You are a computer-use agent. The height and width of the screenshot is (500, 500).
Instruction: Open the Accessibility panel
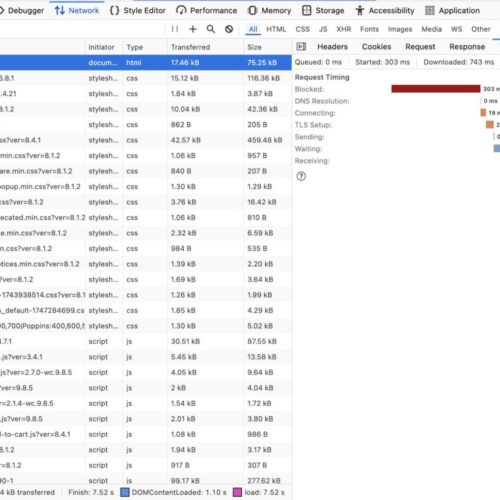click(x=385, y=11)
